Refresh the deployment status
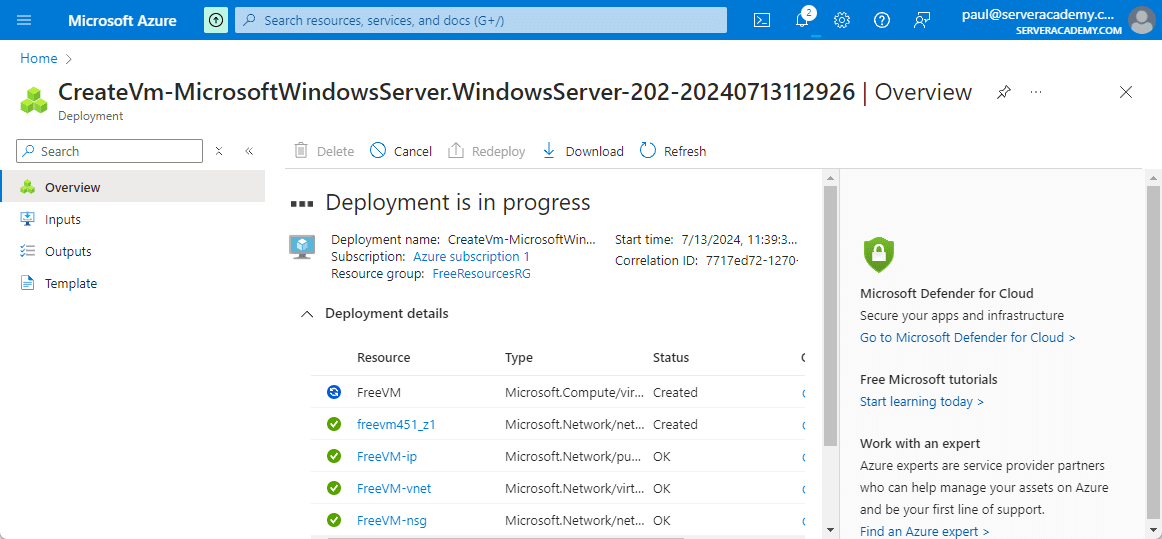The image size is (1162, 539). pos(673,151)
